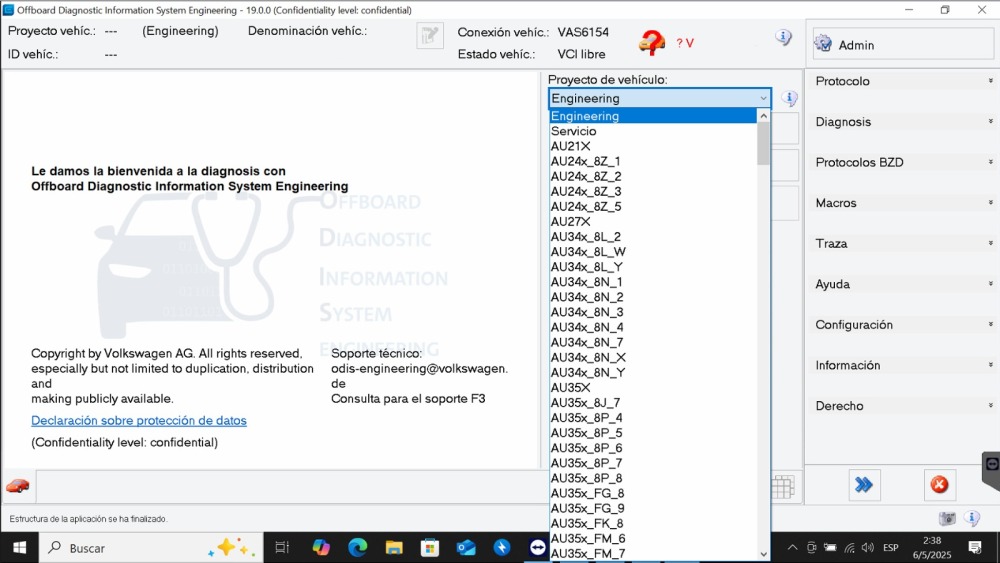The height and width of the screenshot is (563, 1000).
Task: Open Outlook from the taskbar
Action: point(466,547)
